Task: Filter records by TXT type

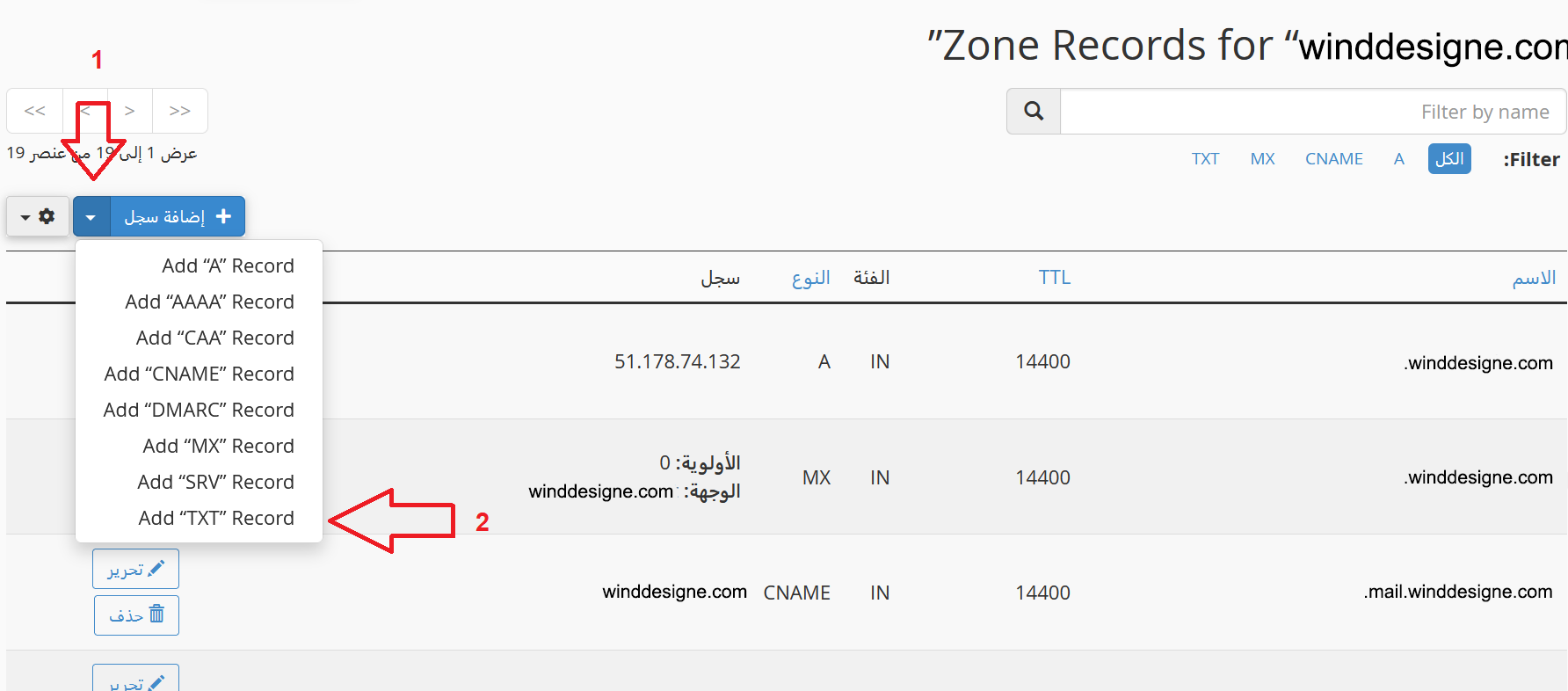Action: click(x=1205, y=159)
